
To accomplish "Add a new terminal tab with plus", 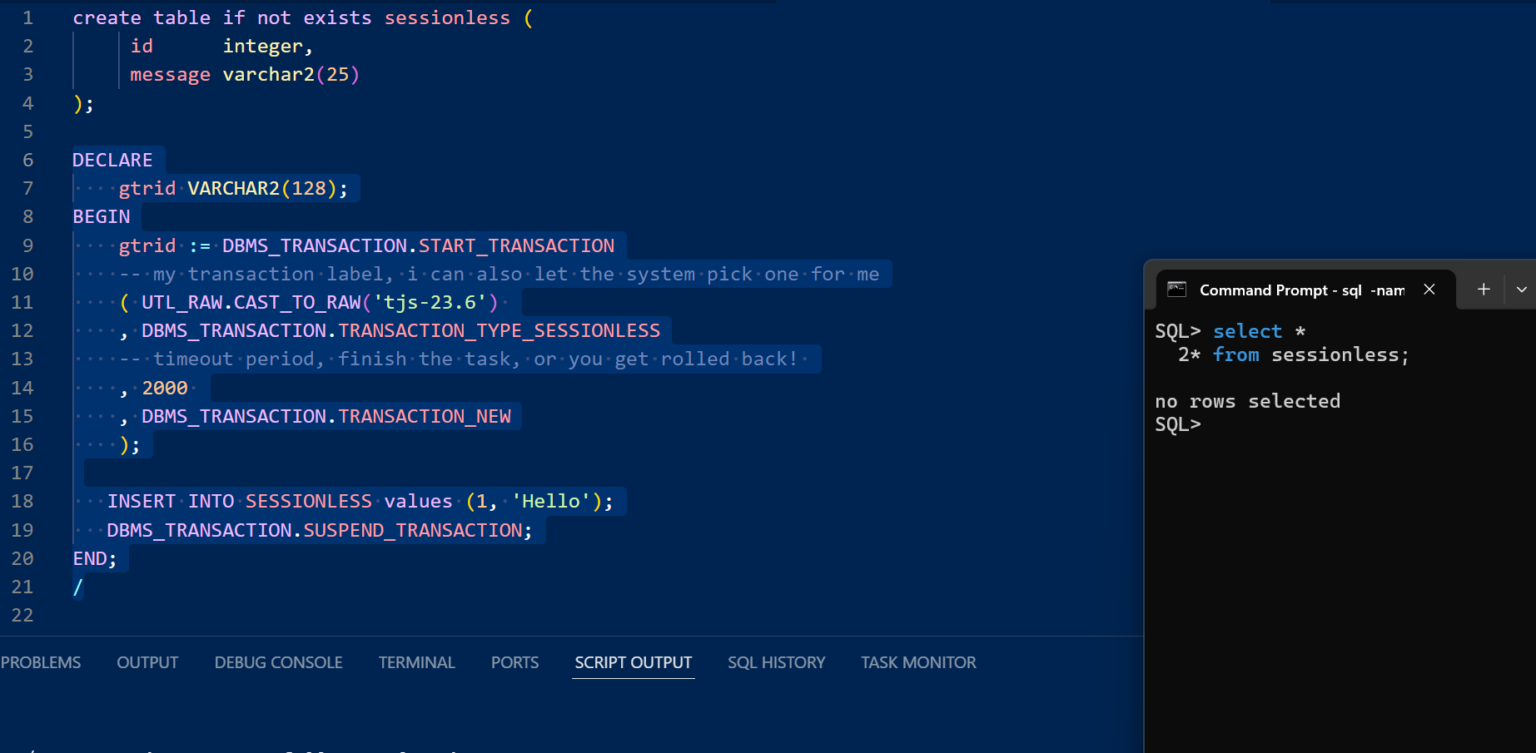I will [x=1484, y=289].
